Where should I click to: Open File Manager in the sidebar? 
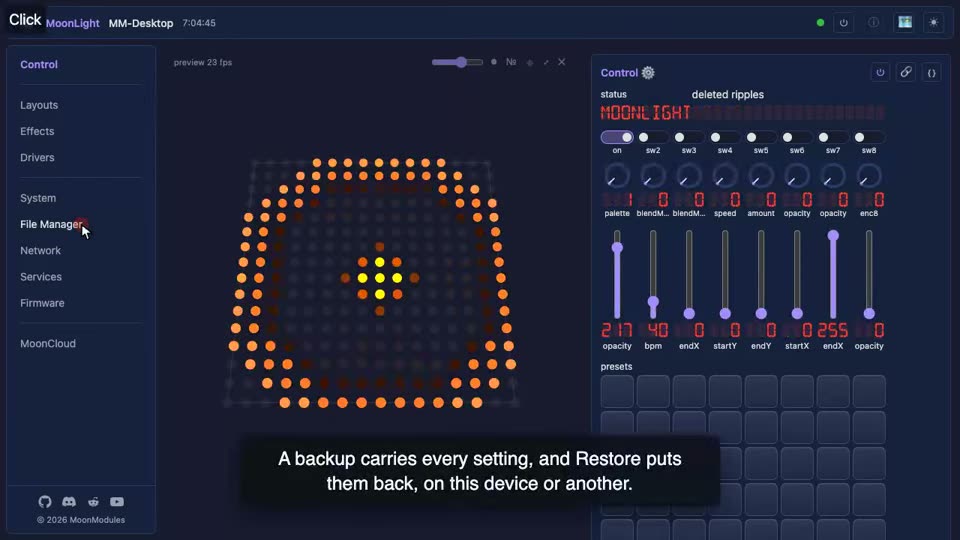(x=51, y=225)
